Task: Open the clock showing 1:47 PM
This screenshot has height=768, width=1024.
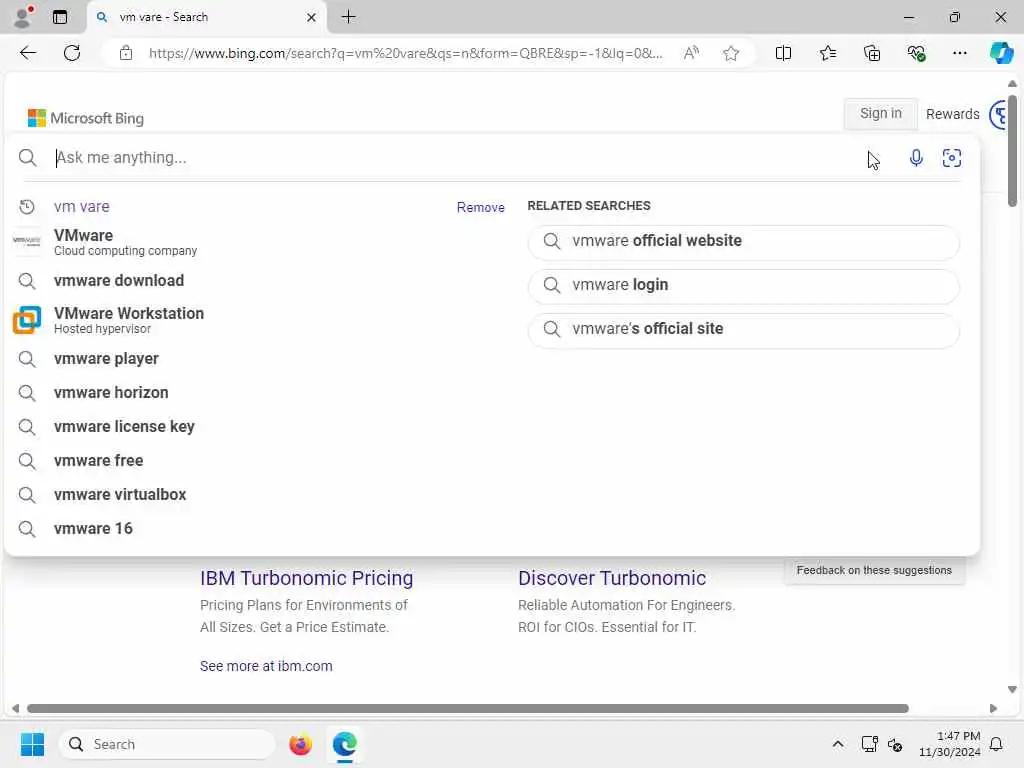Action: point(950,744)
